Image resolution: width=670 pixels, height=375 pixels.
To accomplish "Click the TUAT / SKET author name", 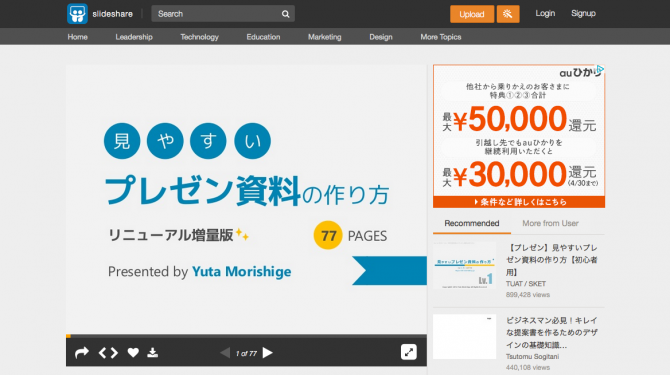I will pyautogui.click(x=526, y=284).
